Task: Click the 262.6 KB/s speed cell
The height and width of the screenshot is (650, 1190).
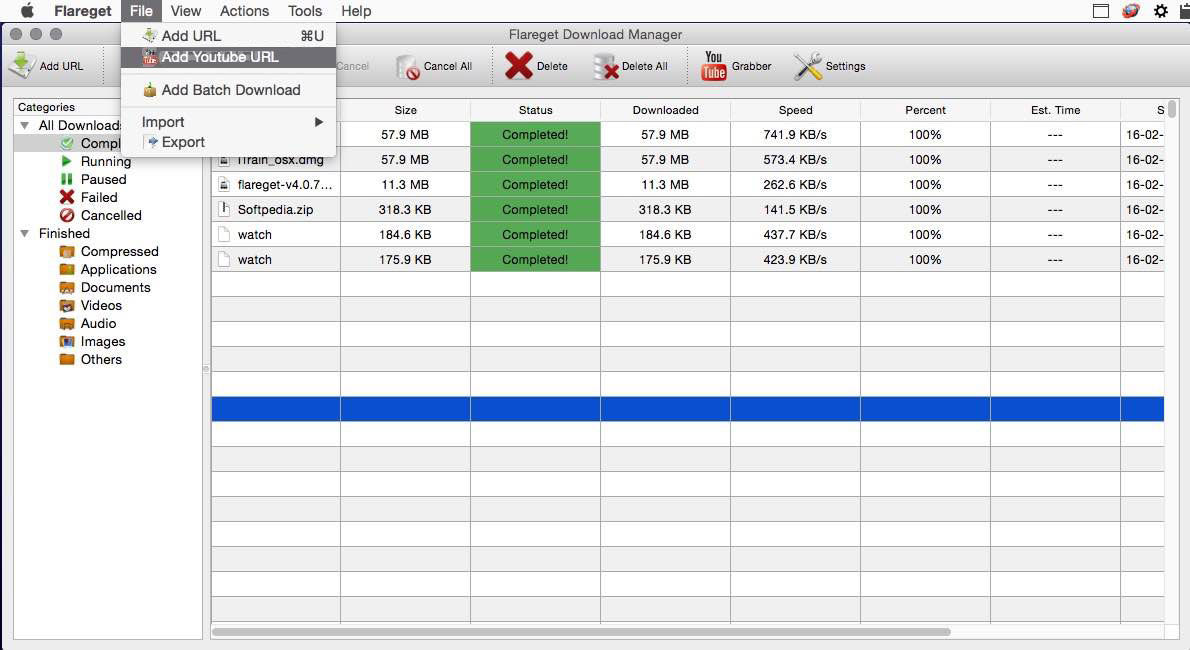Action: [795, 185]
